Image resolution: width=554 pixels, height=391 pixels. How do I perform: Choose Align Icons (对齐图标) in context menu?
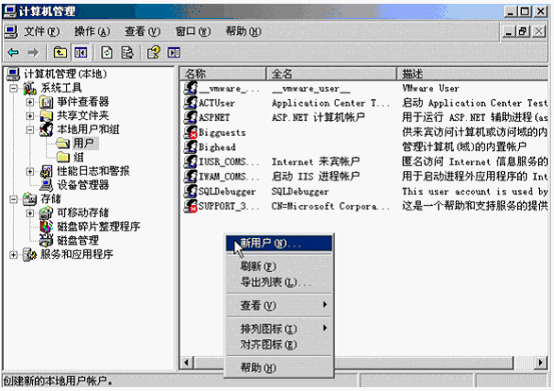tap(279, 344)
